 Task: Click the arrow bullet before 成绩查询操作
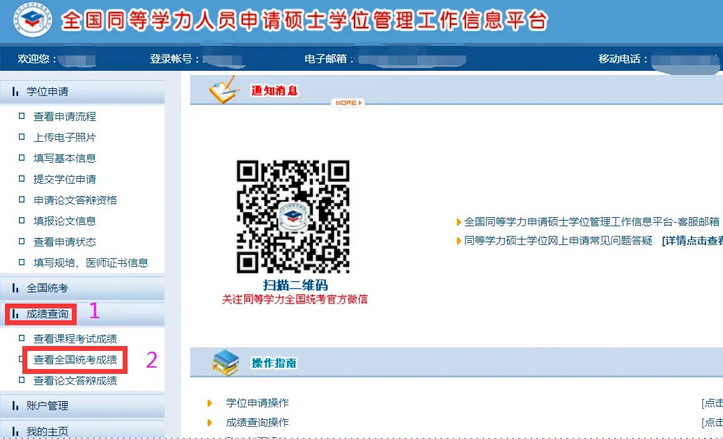[x=210, y=422]
